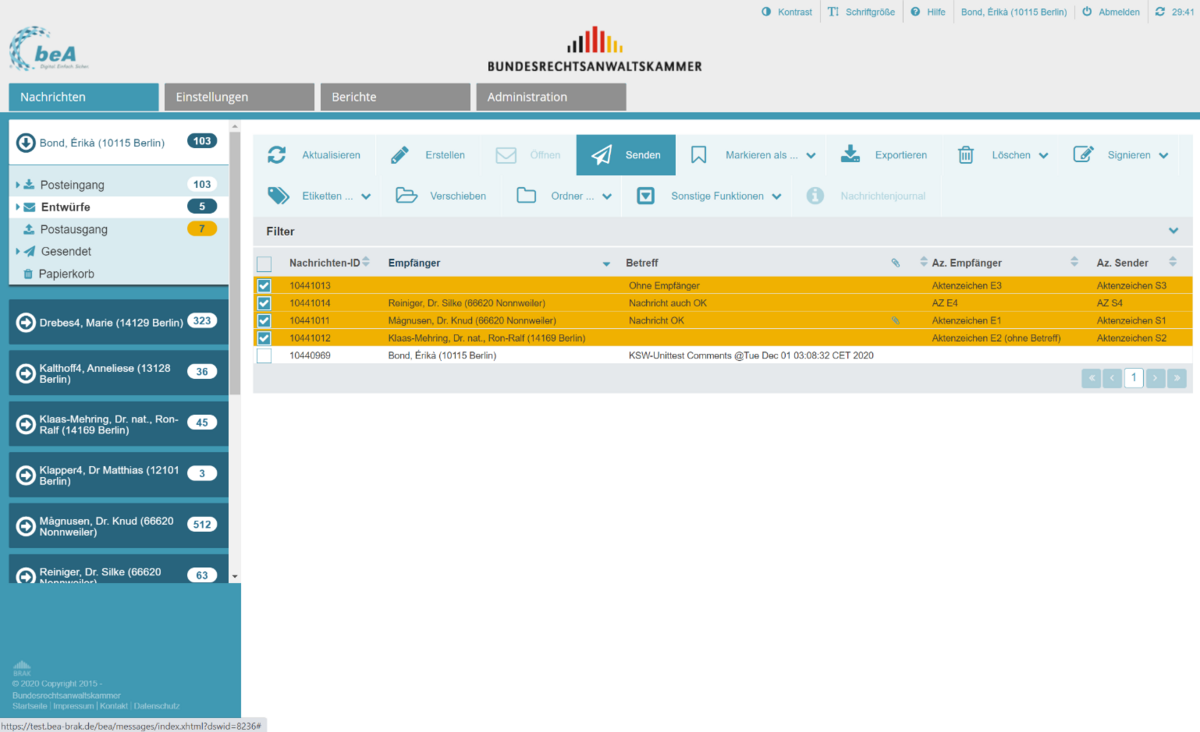
Task: Open Kalthoff4, Anneliese mailbox entry
Action: [x=119, y=374]
